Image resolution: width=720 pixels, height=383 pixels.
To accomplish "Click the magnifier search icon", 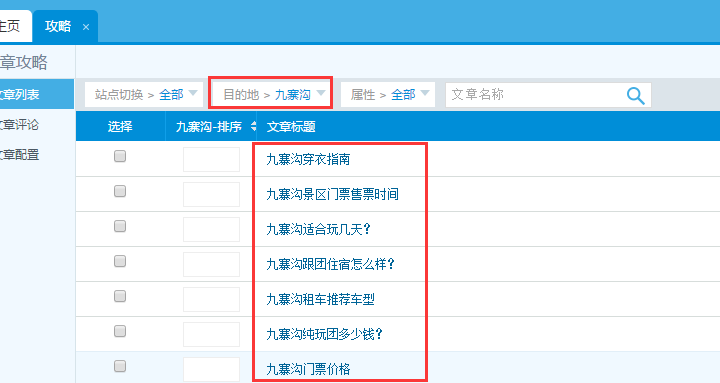I will pyautogui.click(x=636, y=96).
